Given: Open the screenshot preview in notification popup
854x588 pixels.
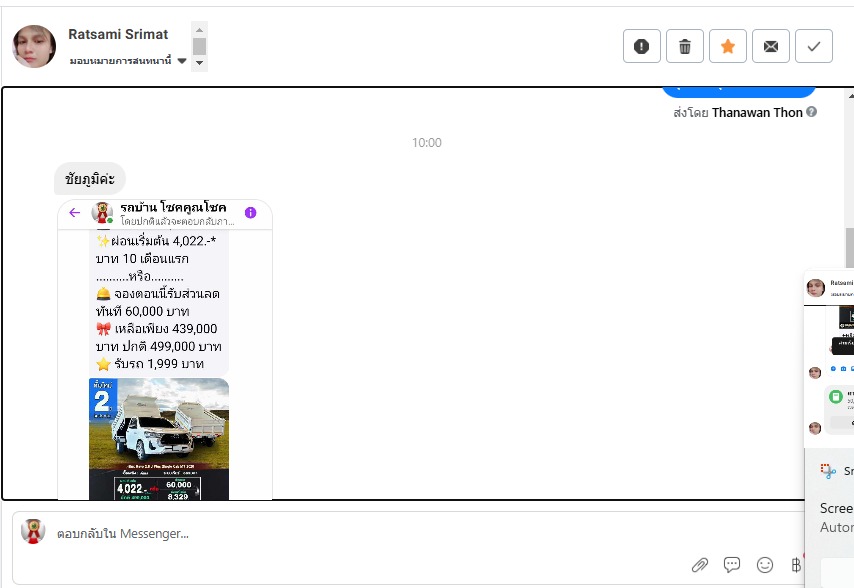Looking at the screenshot, I should (829, 359).
